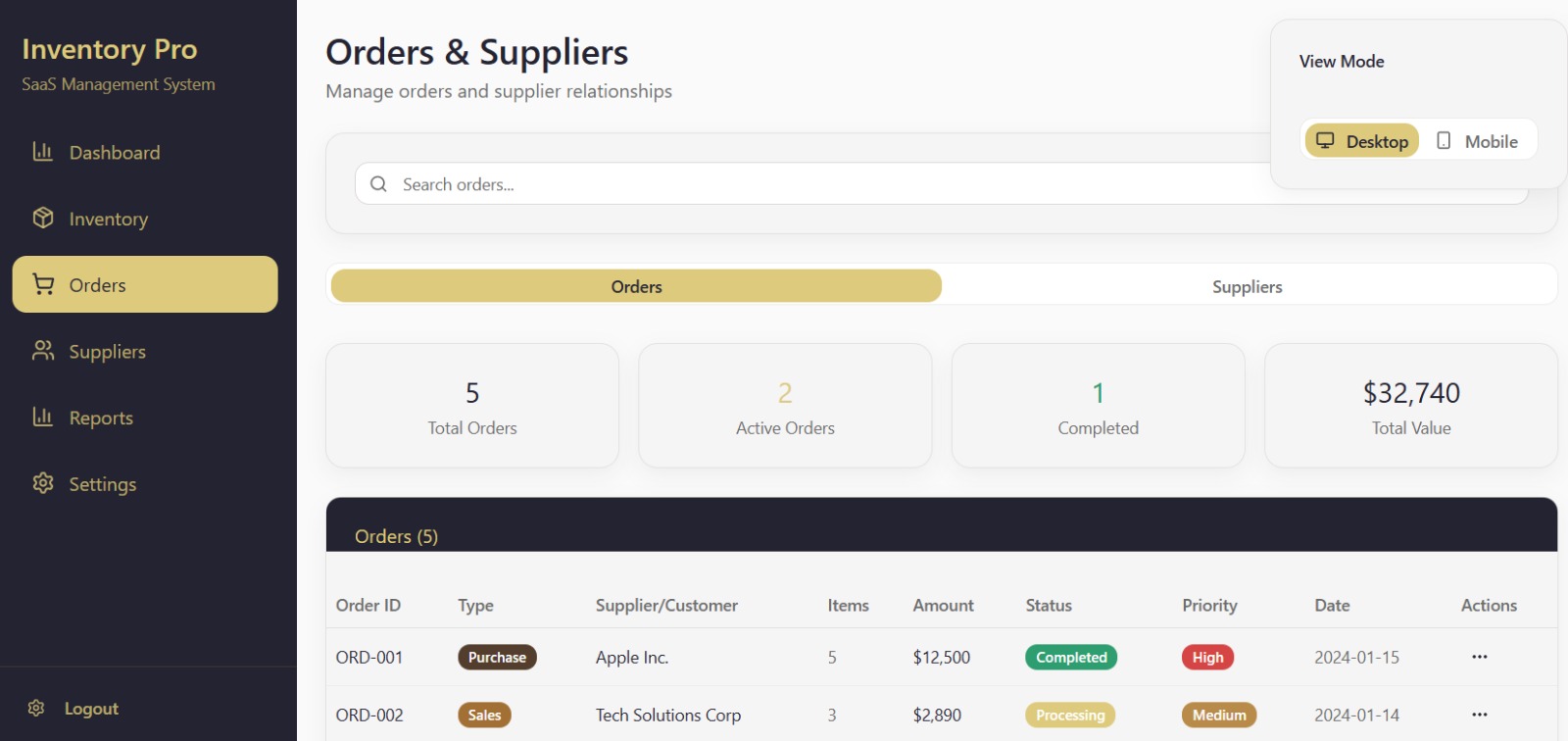Click the Orders shopping cart icon

(43, 284)
